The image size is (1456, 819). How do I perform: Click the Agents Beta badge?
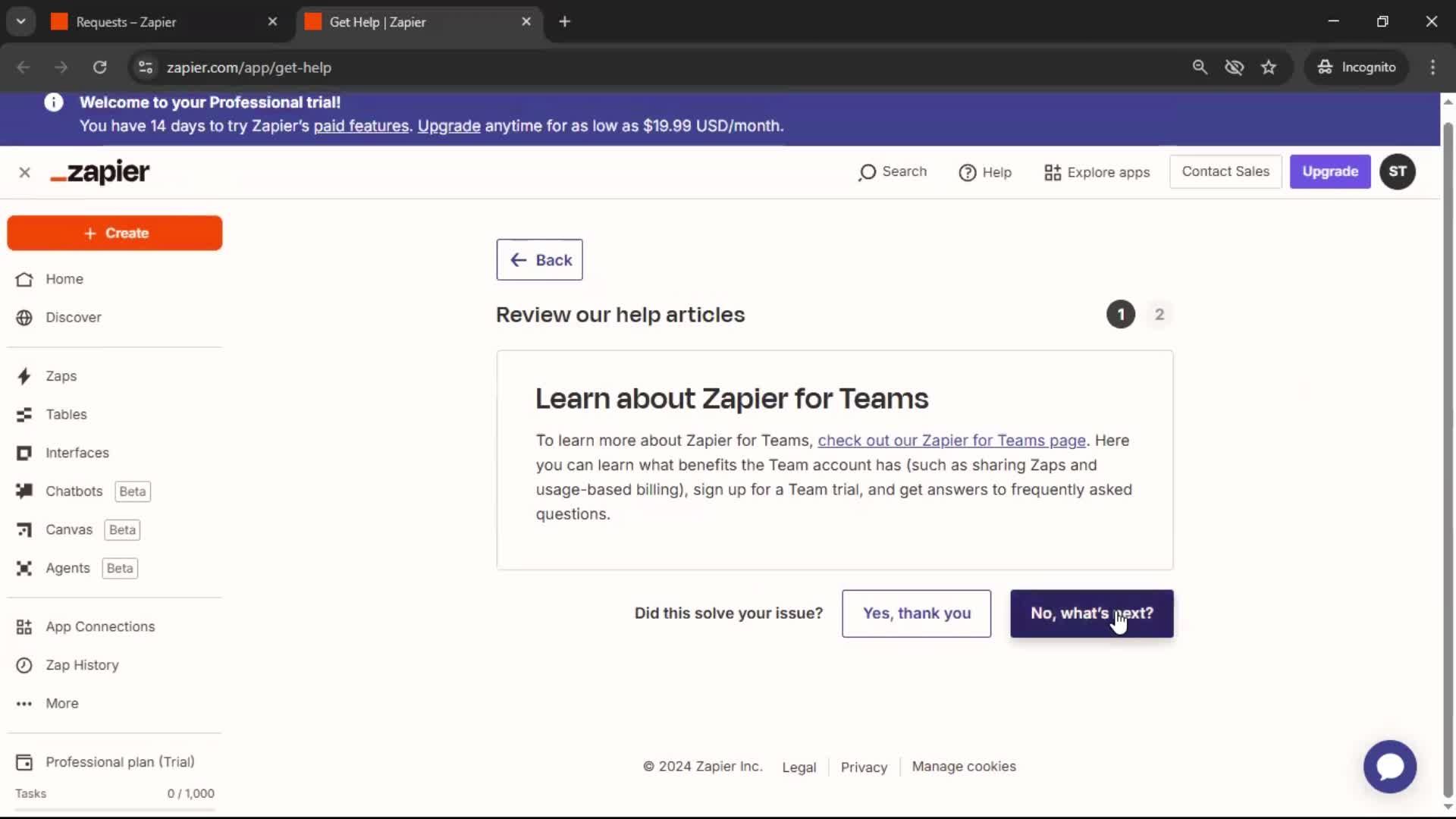[120, 569]
